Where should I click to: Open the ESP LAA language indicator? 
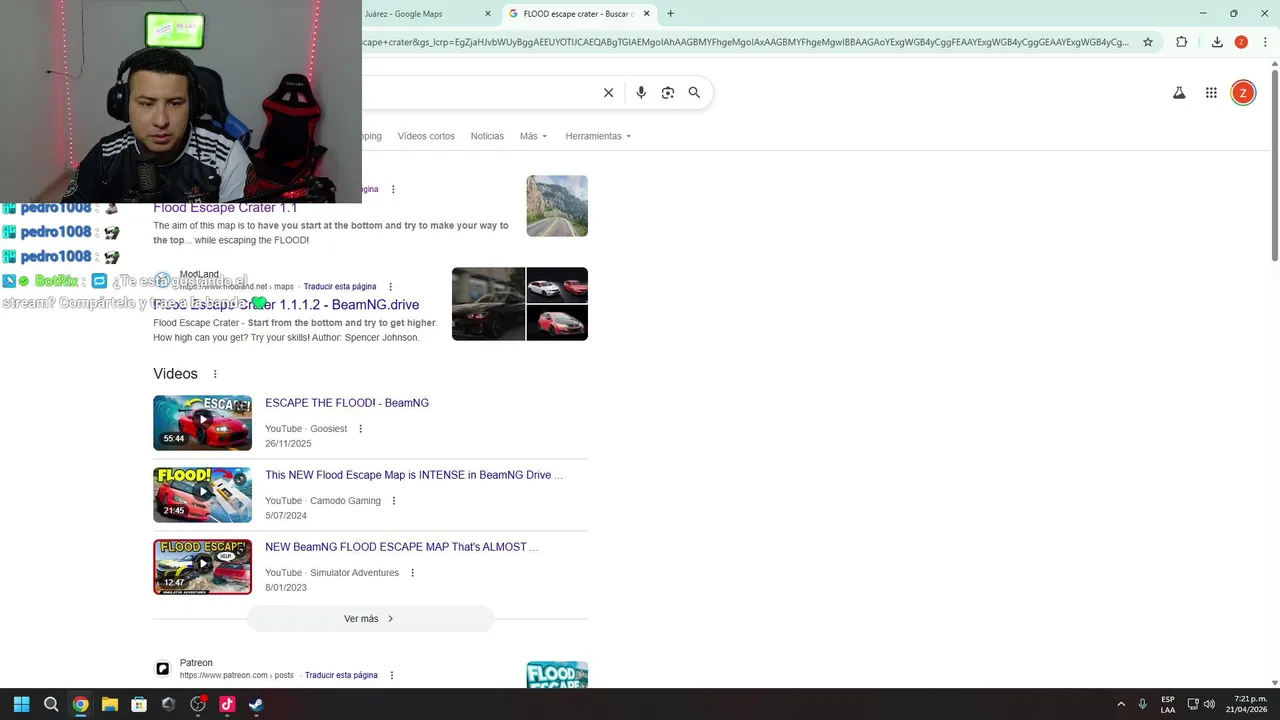[x=1168, y=704]
